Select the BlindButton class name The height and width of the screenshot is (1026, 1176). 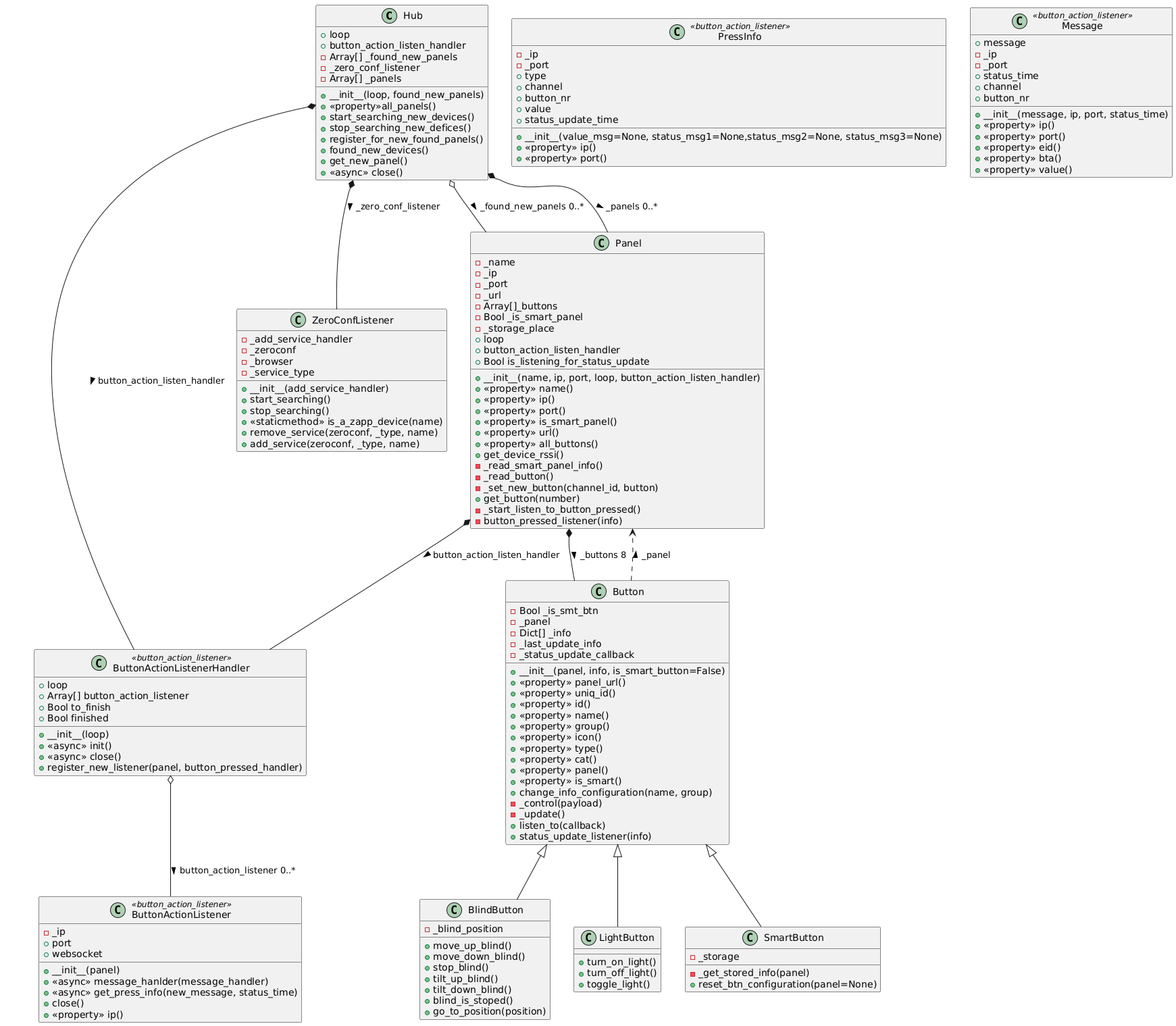(x=496, y=910)
